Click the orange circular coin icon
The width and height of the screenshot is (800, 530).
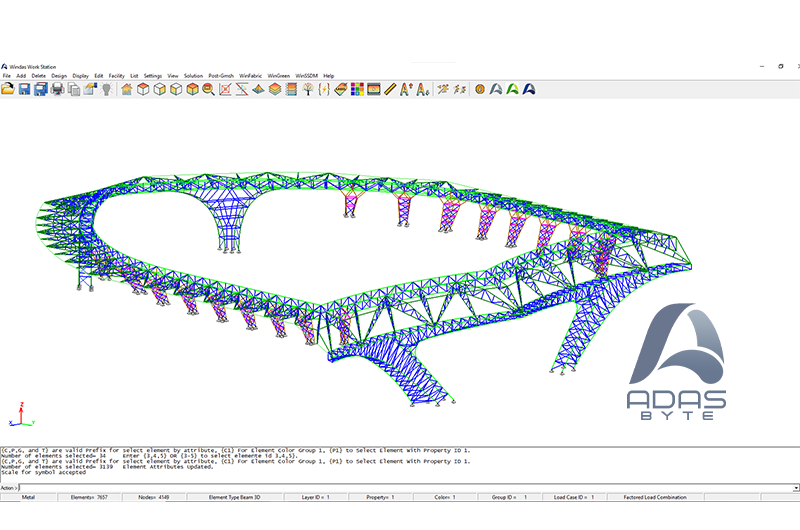tap(480, 89)
